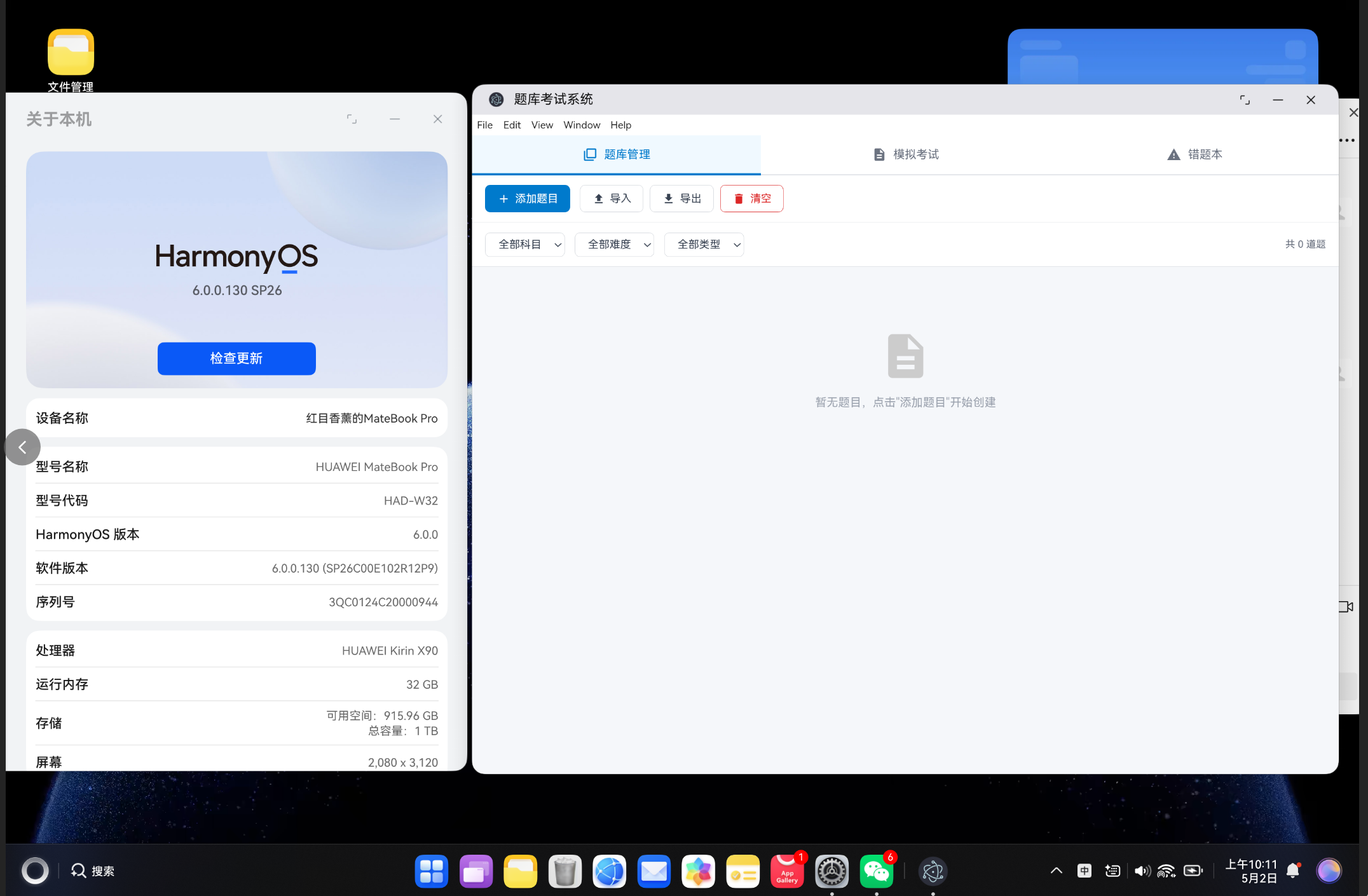Click the 运行内存 32 GB row
This screenshot has height=896, width=1368.
point(236,684)
